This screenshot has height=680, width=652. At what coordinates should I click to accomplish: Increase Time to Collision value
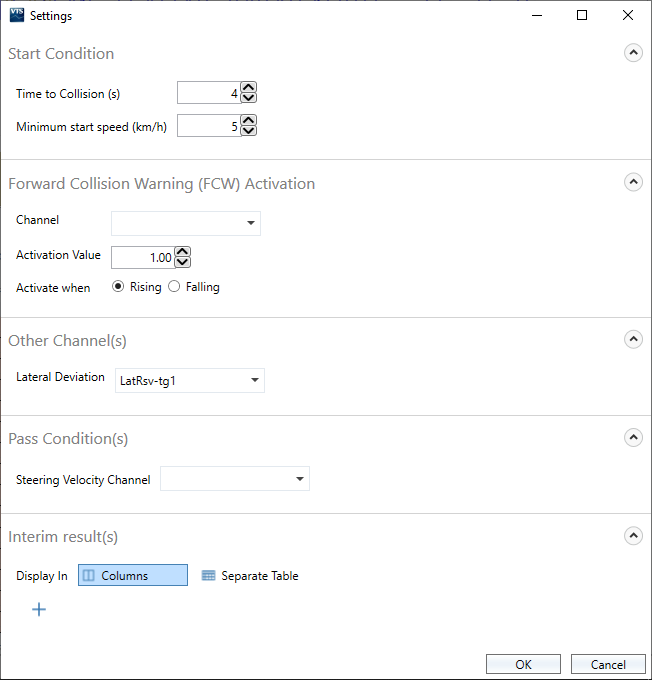[x=249, y=88]
